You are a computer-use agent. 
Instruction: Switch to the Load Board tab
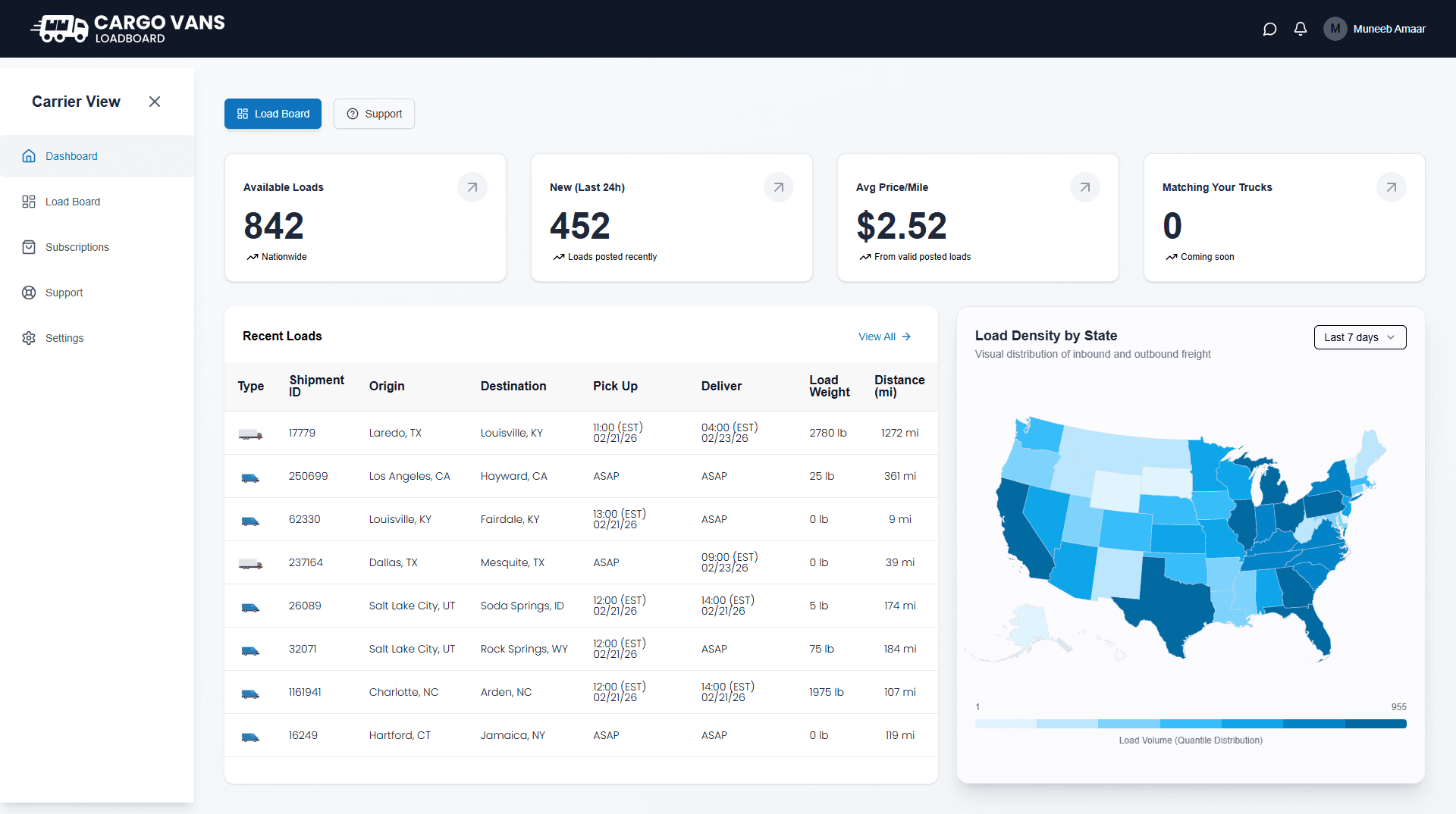click(x=272, y=113)
